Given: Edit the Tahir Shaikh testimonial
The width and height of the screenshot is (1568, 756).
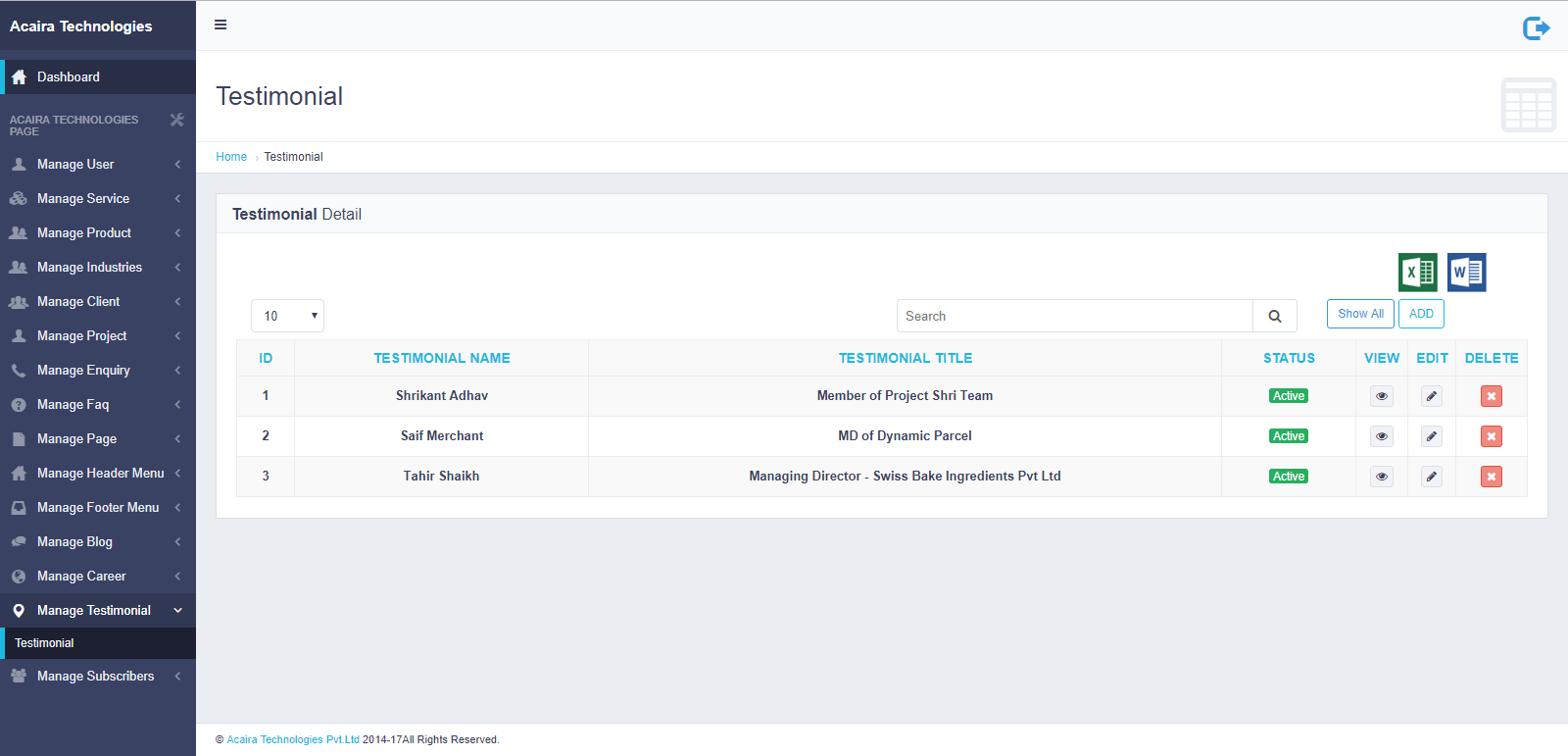Looking at the screenshot, I should coord(1432,477).
